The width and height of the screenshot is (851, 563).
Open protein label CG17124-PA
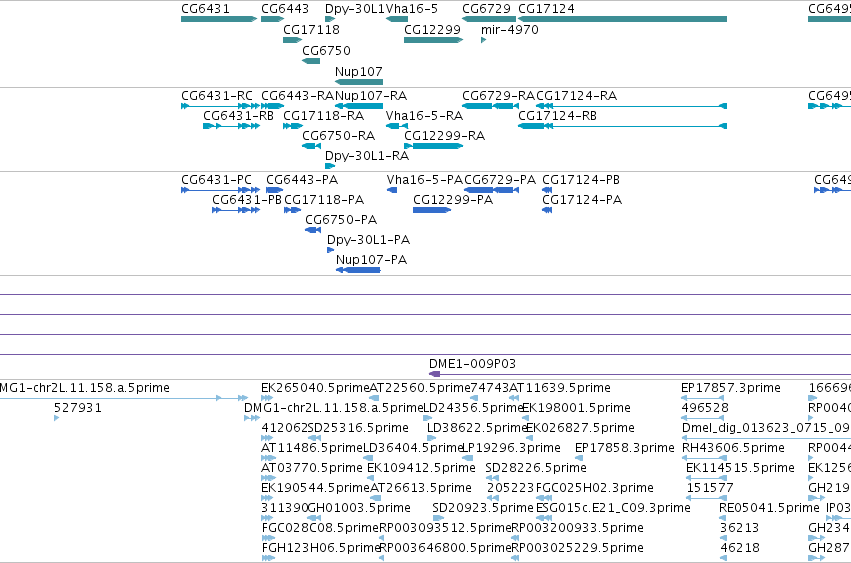582,200
